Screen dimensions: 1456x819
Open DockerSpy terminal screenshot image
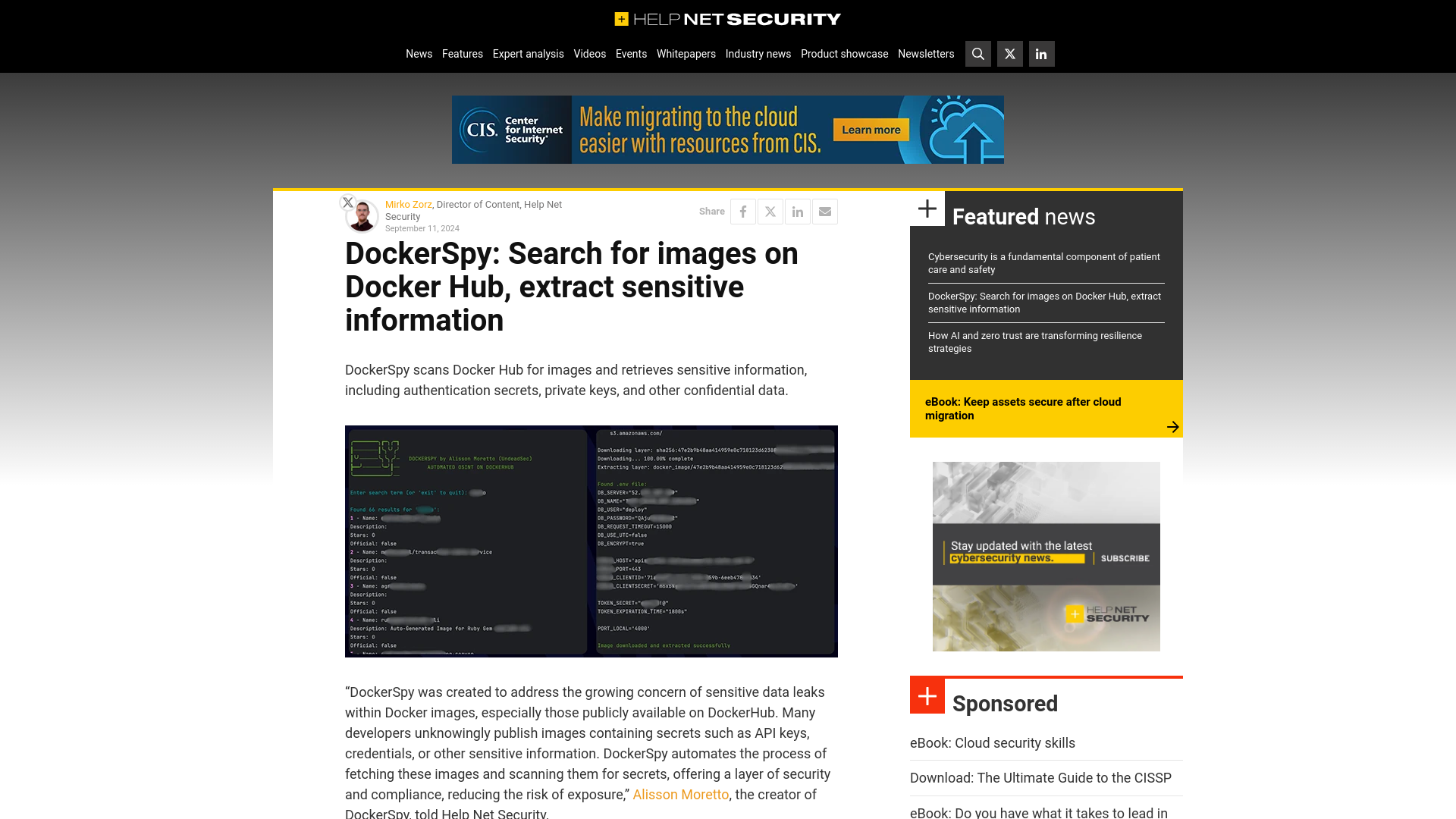tap(591, 541)
